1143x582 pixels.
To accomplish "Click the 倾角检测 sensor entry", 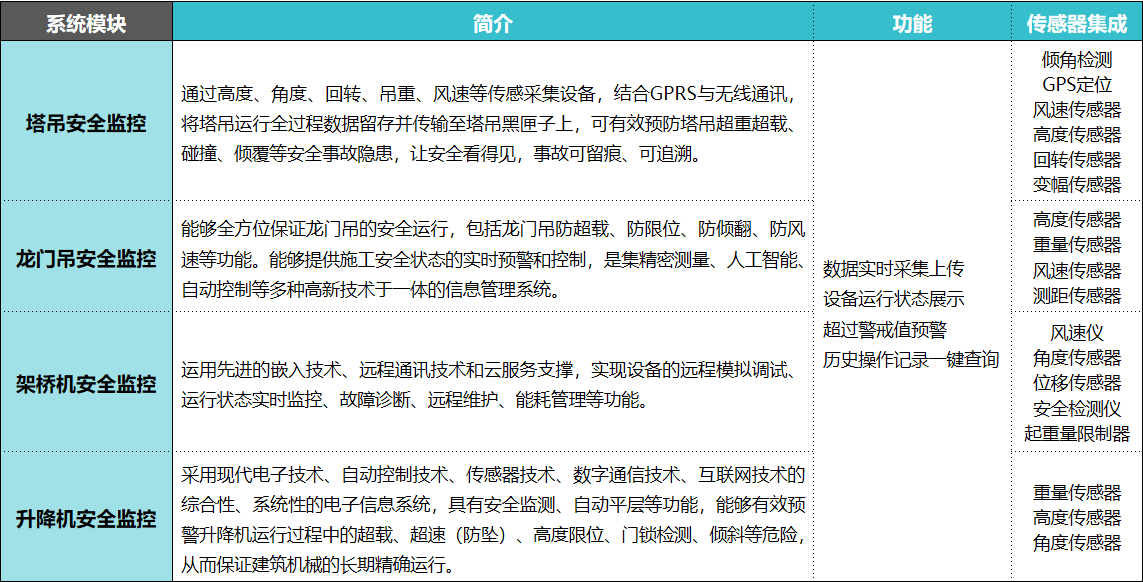I will (1077, 60).
